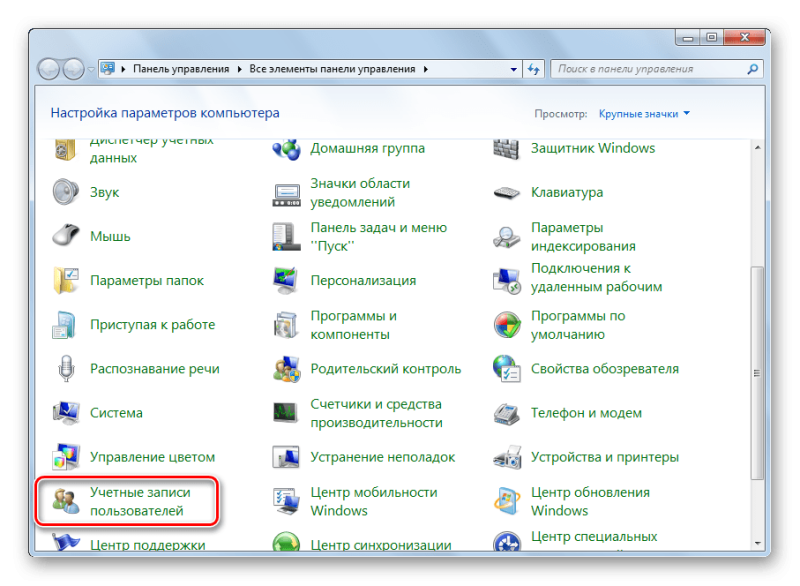The image size is (800, 586).
Task: Open the HomeGroup (Домашняя группа) icon
Action: click(x=286, y=148)
